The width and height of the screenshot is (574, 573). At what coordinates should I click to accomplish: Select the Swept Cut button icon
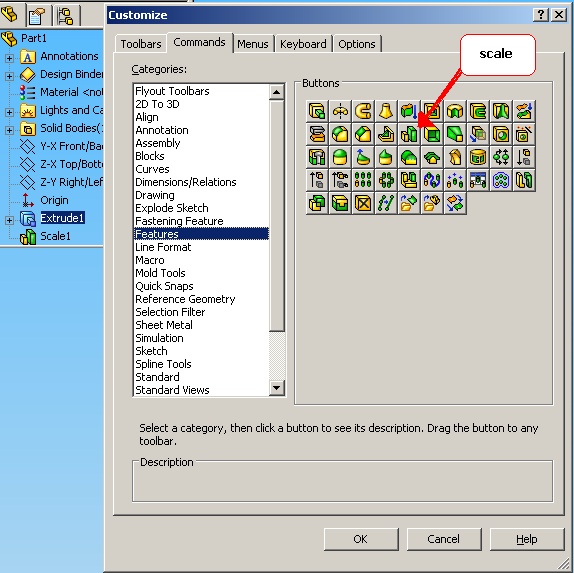coord(478,111)
